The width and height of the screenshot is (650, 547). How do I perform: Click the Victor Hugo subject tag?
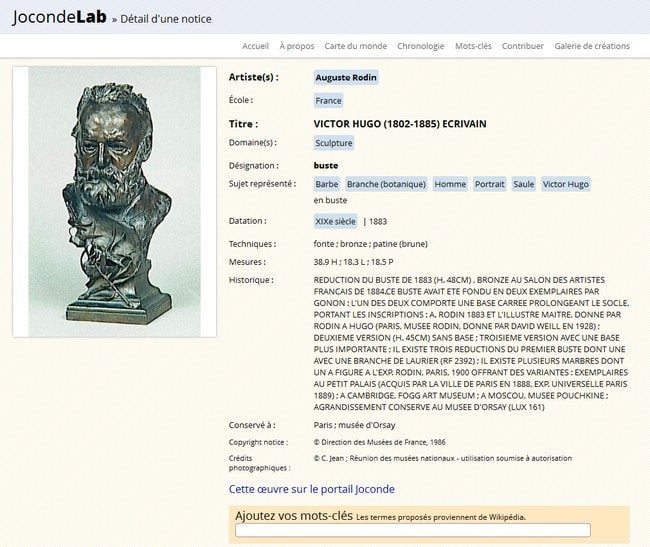(566, 184)
